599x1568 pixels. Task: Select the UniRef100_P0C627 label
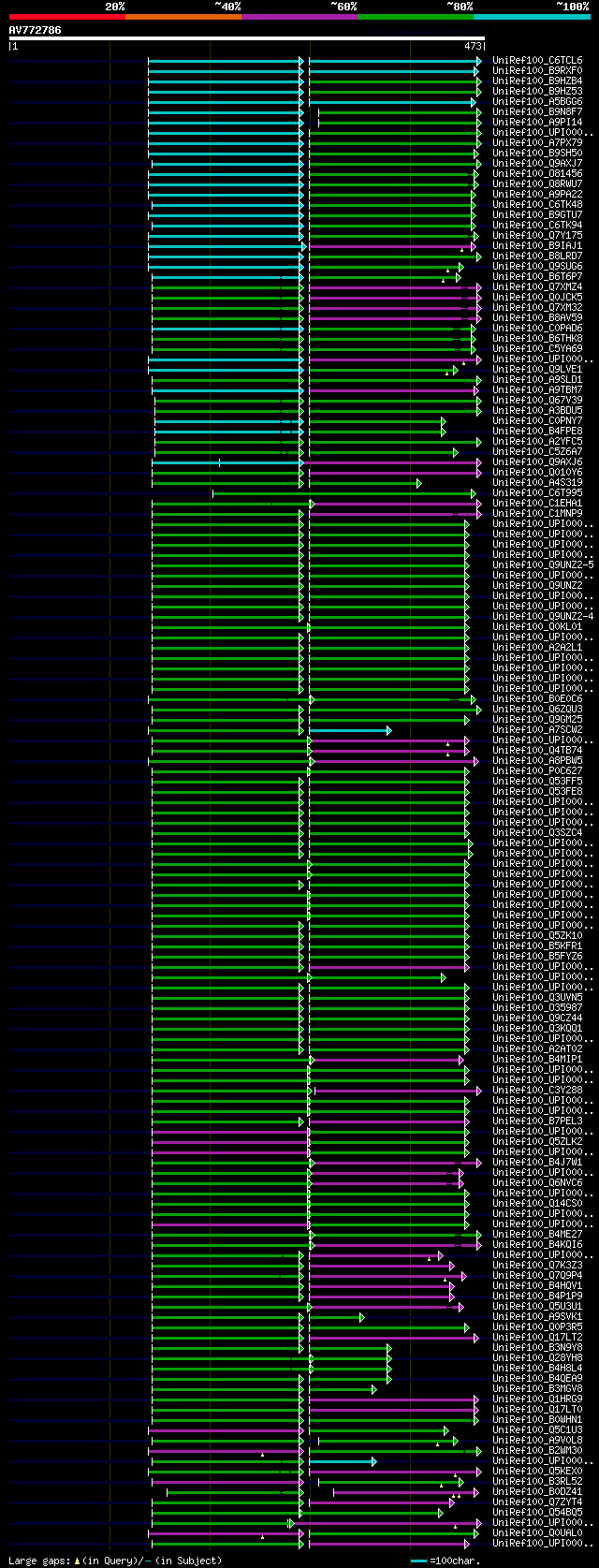[x=537, y=771]
